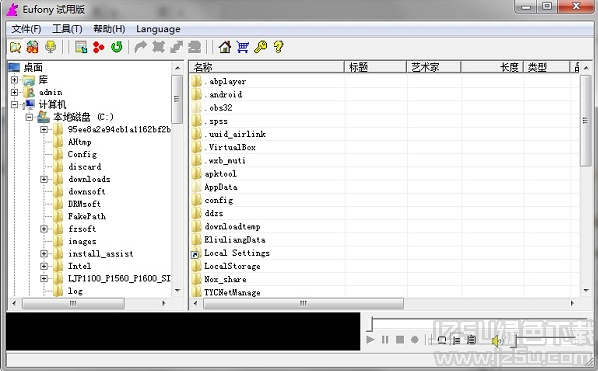
Task: Click the blue shopping cart icon
Action: (243, 47)
